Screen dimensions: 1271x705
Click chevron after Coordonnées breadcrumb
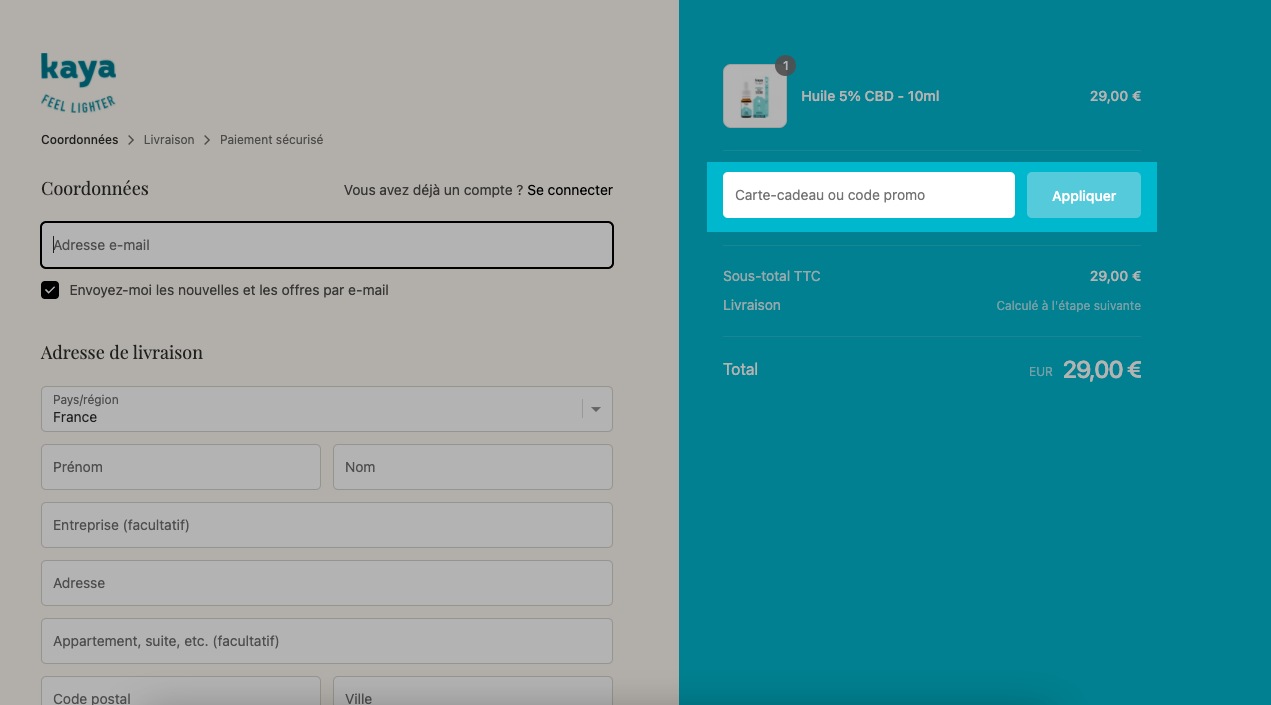point(131,140)
